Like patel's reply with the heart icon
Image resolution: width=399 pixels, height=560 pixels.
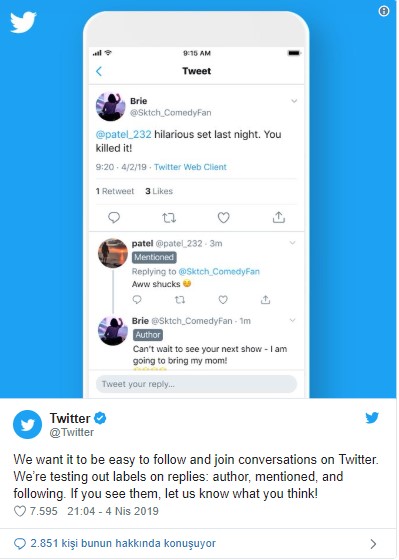pyautogui.click(x=223, y=300)
